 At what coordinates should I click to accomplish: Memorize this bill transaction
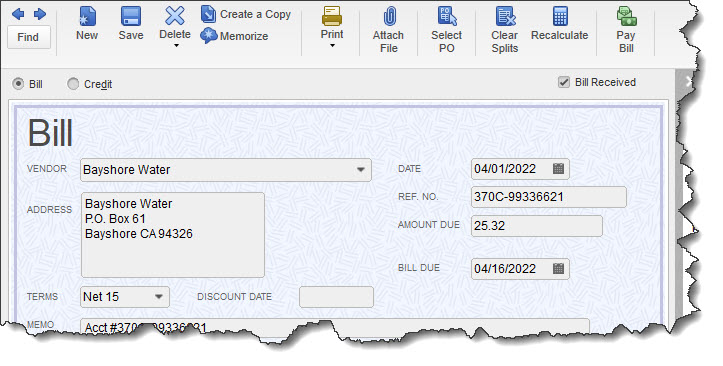point(208,35)
